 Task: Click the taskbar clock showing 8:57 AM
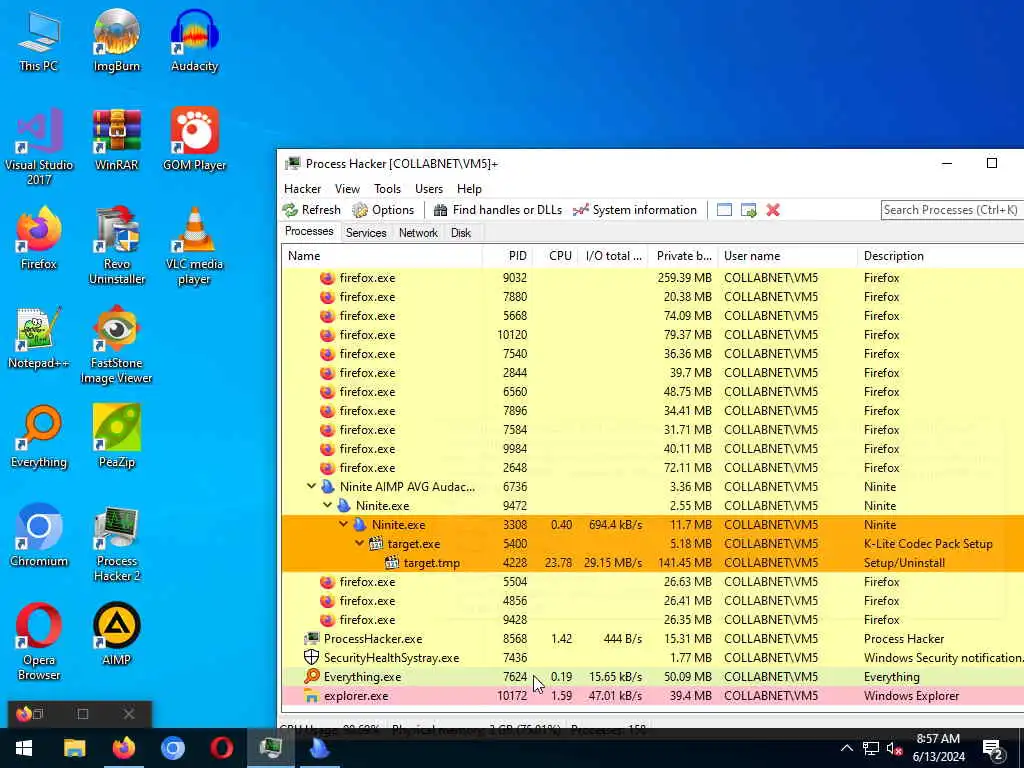tap(938, 748)
